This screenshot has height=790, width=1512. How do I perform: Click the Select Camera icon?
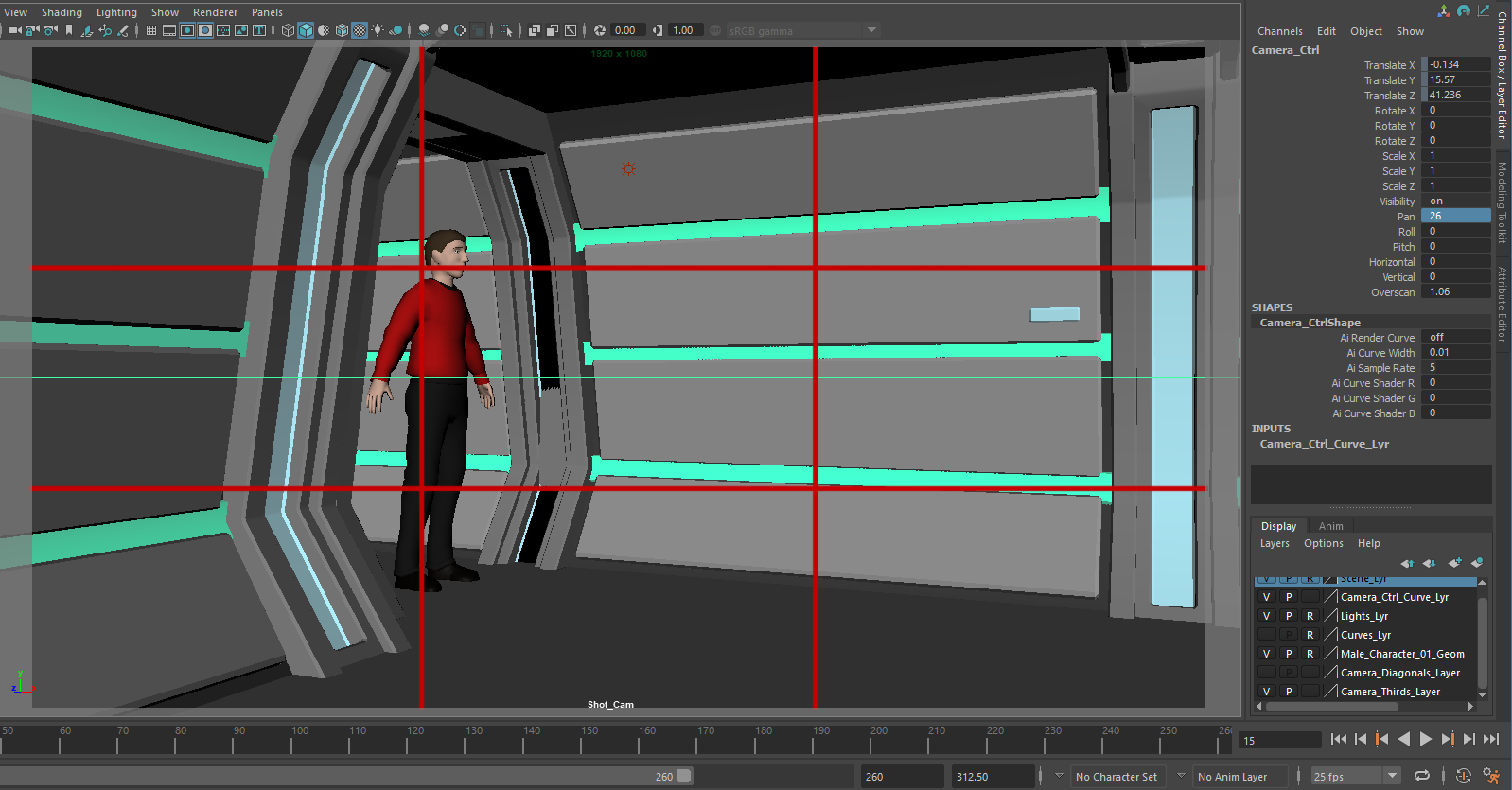tap(14, 30)
